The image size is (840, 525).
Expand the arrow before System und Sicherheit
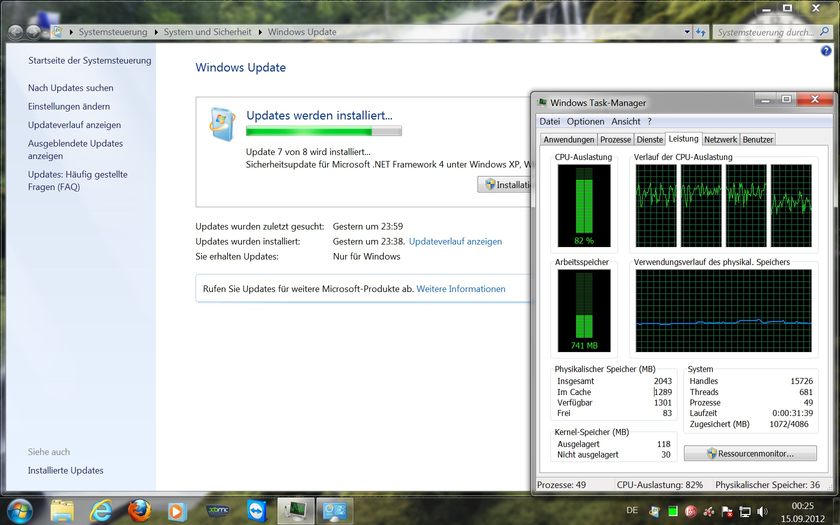pos(156,32)
